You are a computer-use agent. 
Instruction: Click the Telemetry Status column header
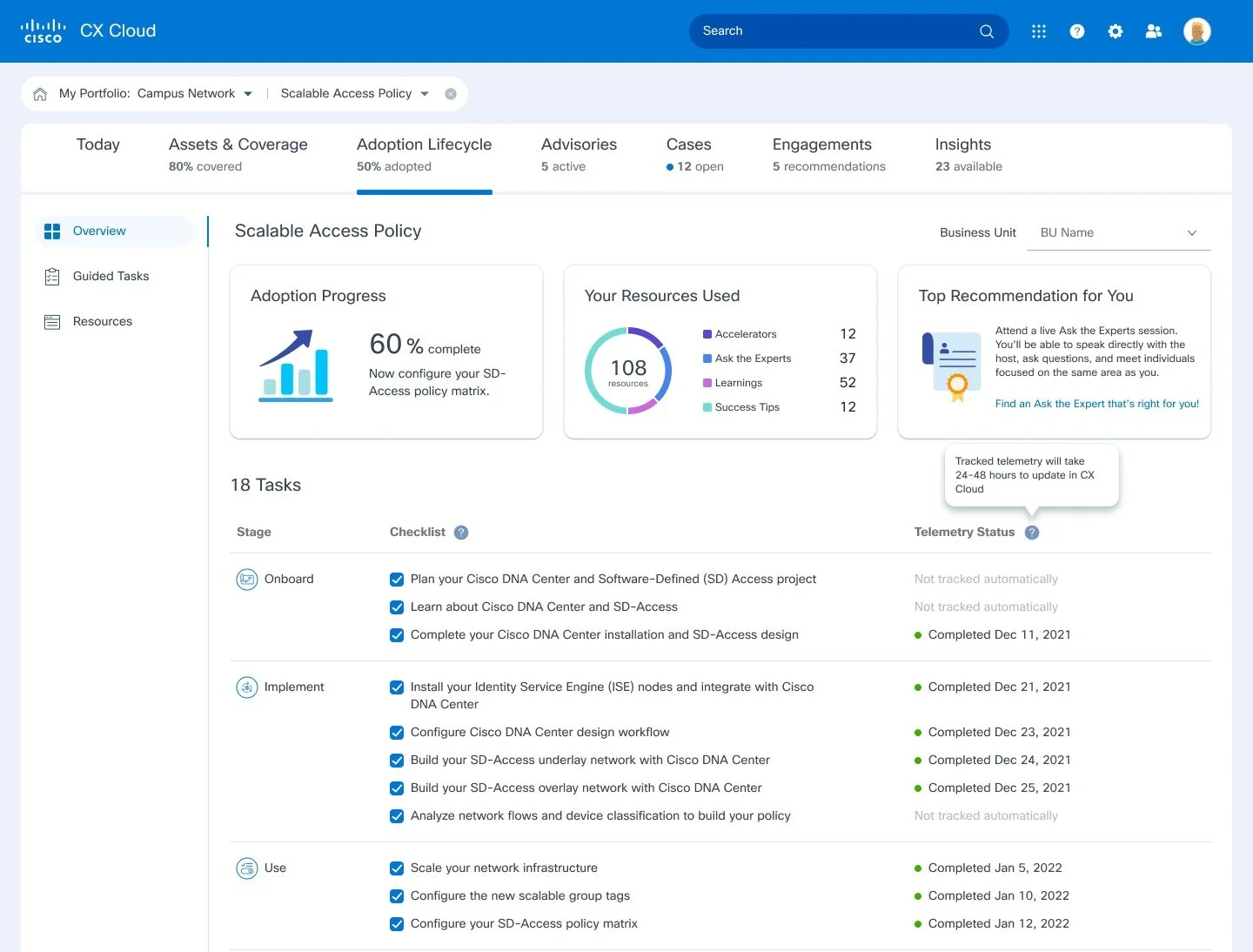click(964, 533)
